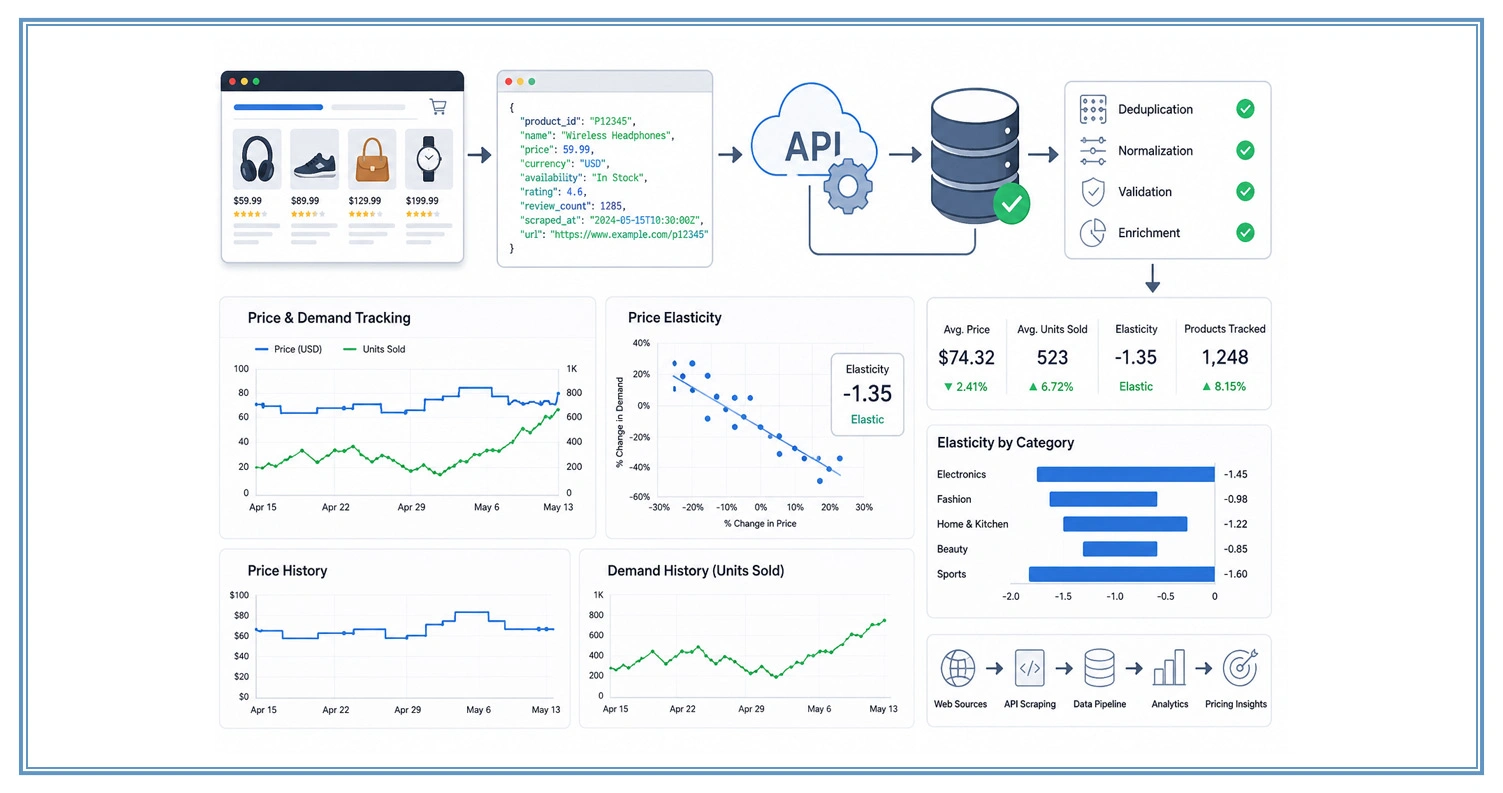This screenshot has height=793, width=1503.
Task: Click the Elasticity by Category heading
Action: (x=1006, y=442)
